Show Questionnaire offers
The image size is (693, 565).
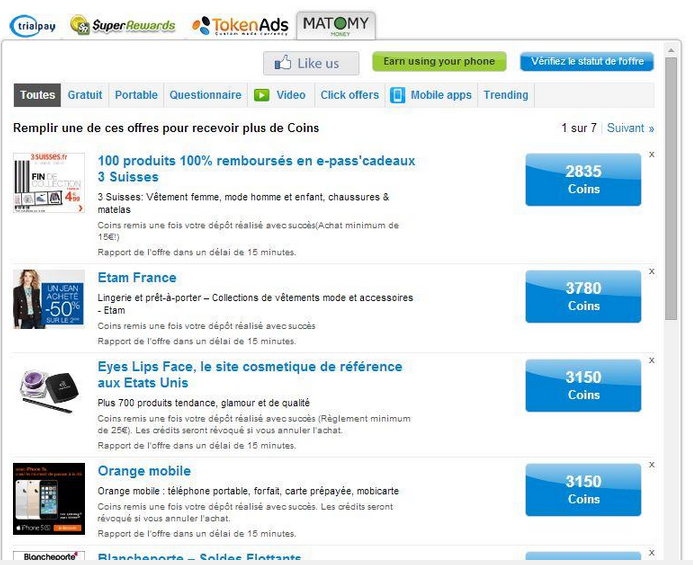206,95
